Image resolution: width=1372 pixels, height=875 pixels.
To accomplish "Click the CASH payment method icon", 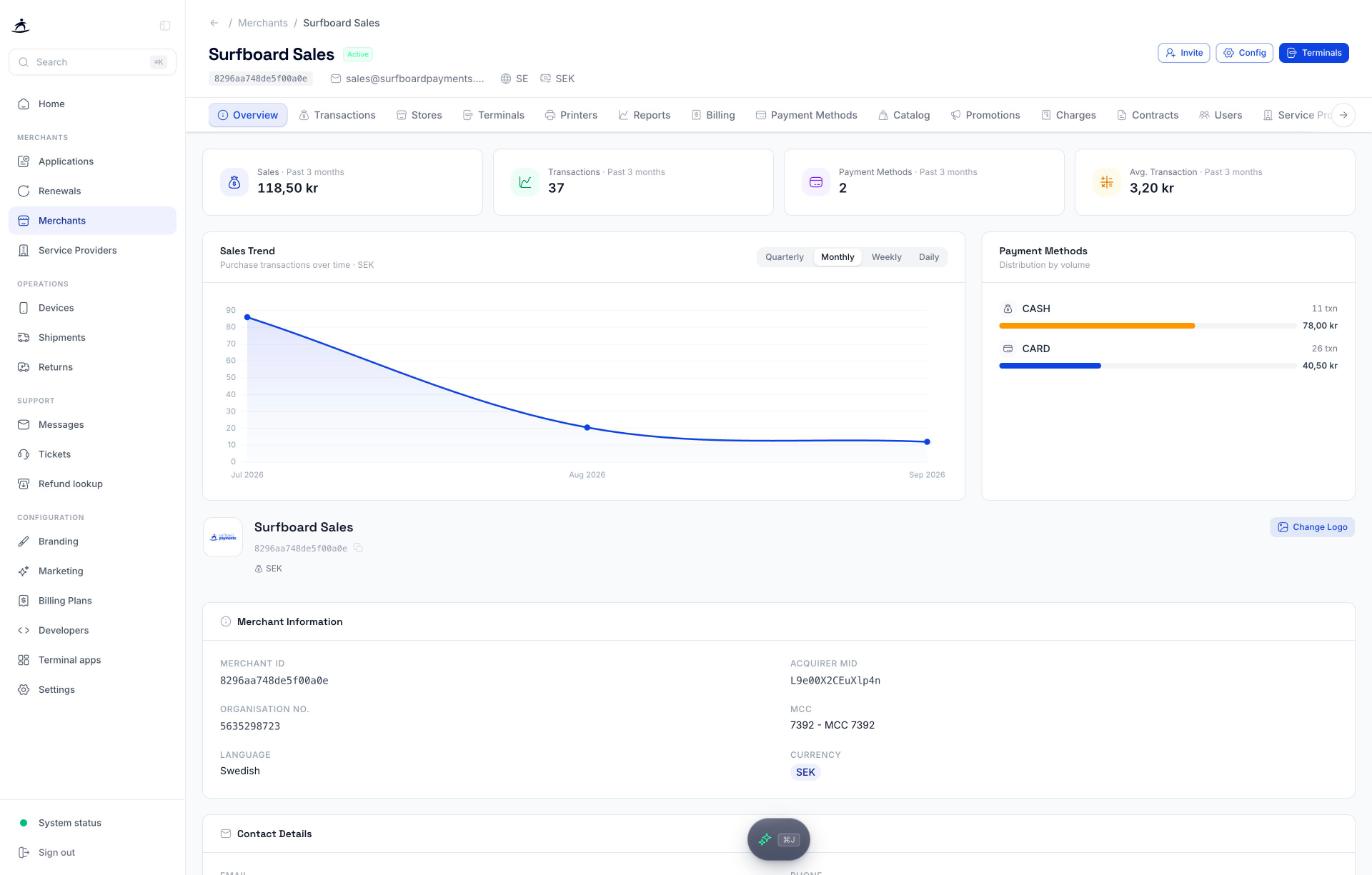I will tap(1008, 309).
